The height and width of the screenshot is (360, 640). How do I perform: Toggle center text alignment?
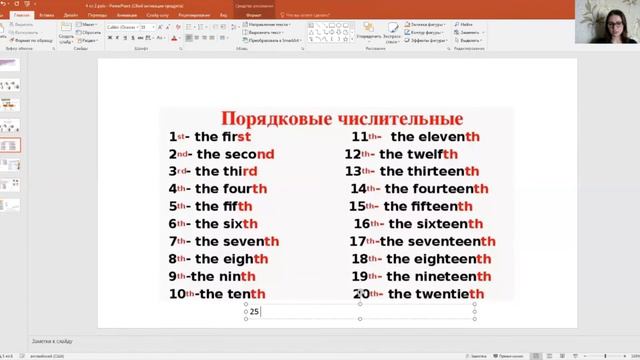tap(196, 38)
